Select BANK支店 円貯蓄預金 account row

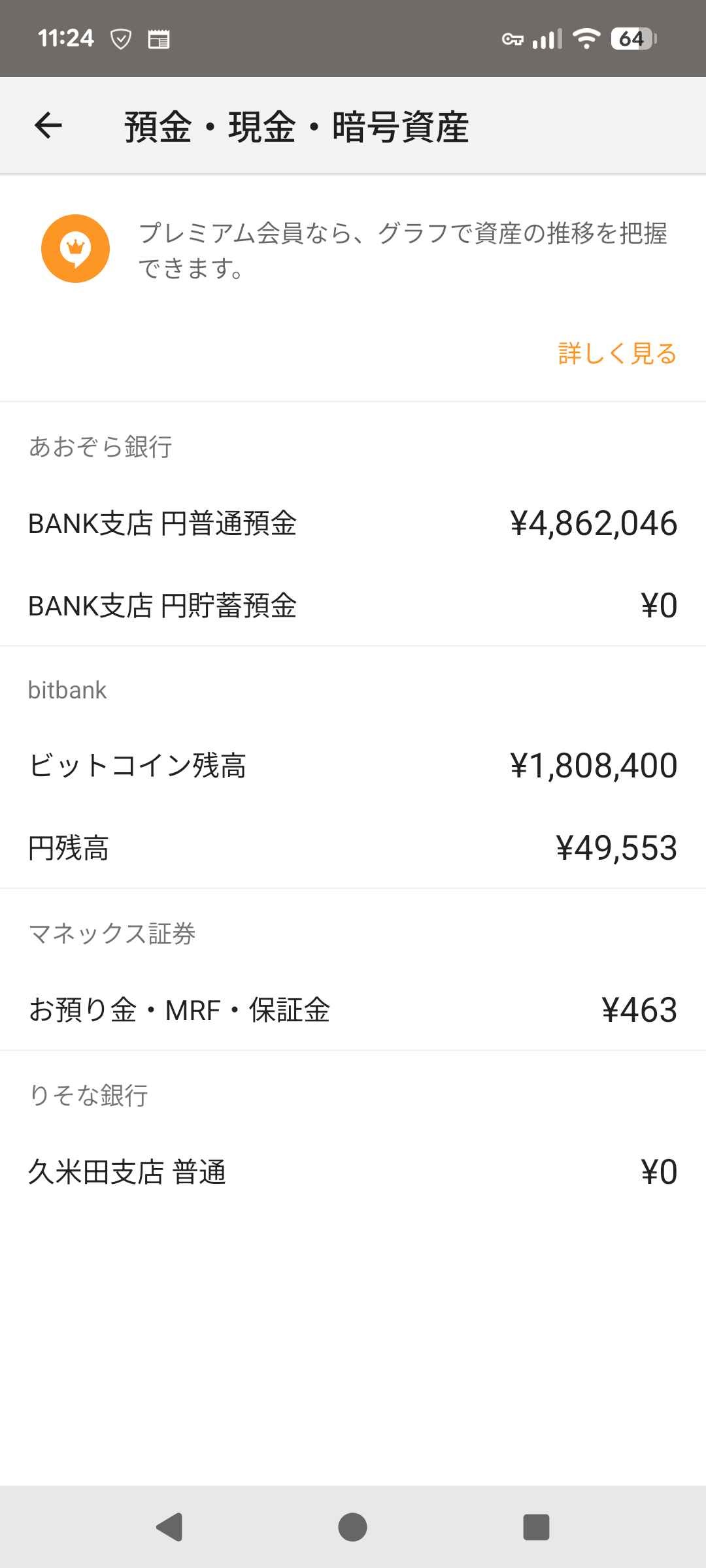(x=353, y=606)
